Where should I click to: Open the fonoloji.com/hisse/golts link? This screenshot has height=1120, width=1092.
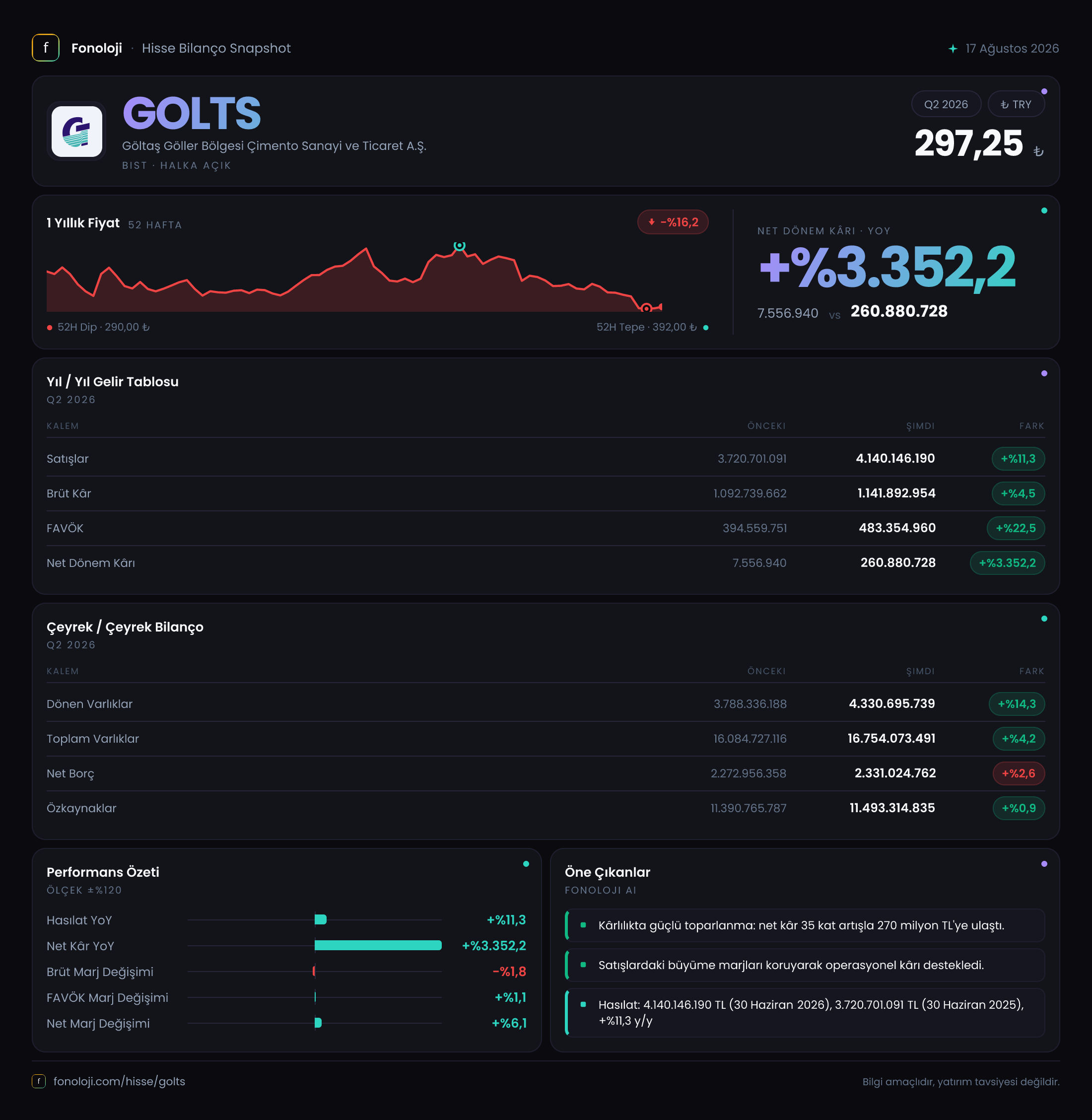tap(119, 1081)
